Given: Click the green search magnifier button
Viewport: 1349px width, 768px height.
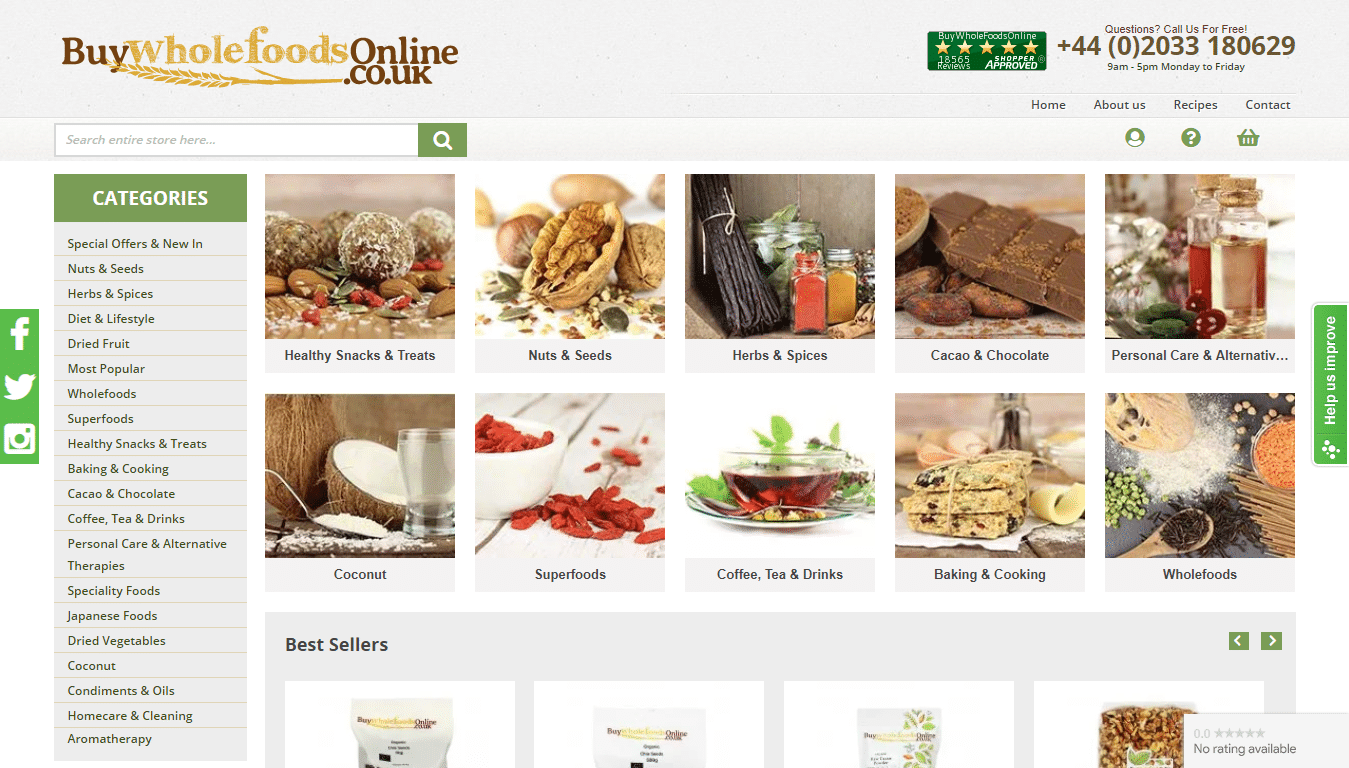Looking at the screenshot, I should (442, 140).
